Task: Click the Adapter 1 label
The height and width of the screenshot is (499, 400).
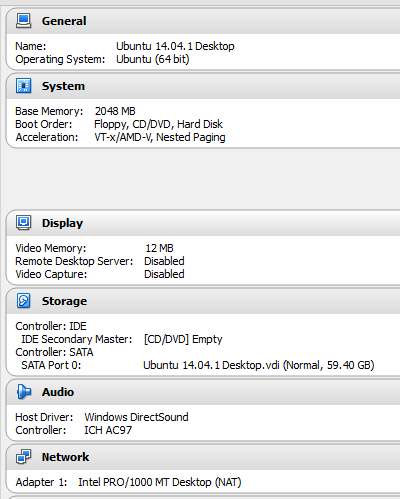Action: coord(41,482)
